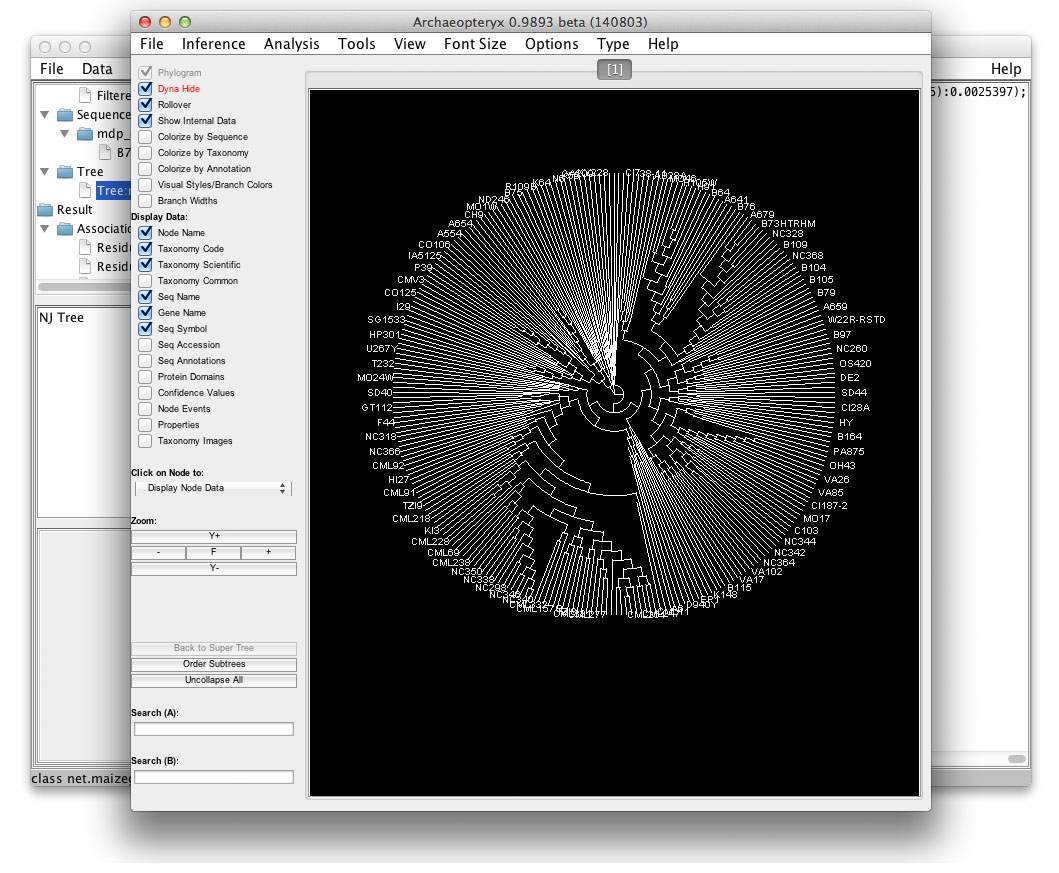Collapse the Sequence folder triangle

(45, 115)
